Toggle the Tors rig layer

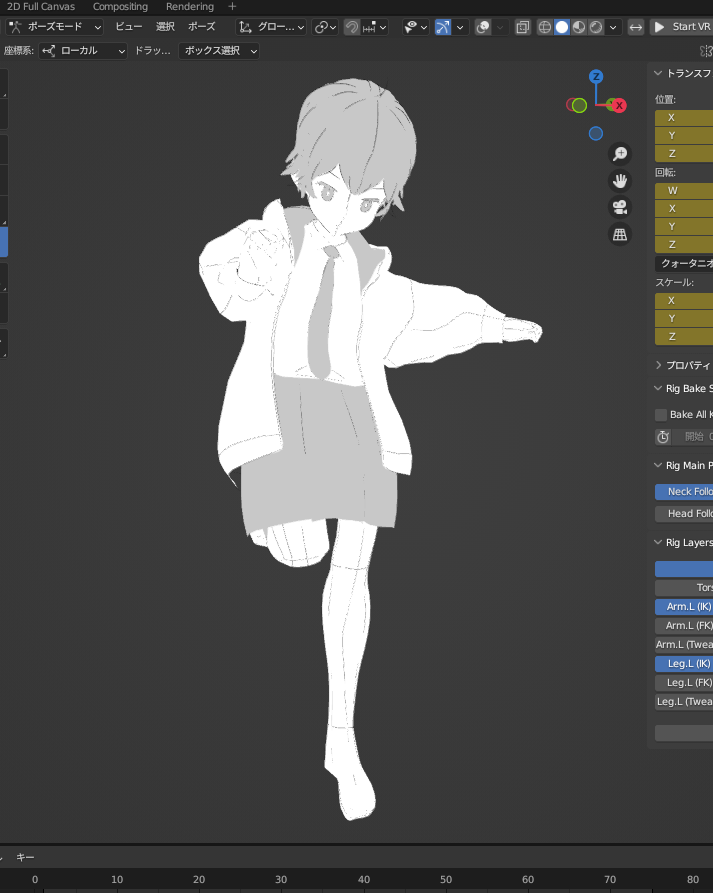(x=684, y=587)
